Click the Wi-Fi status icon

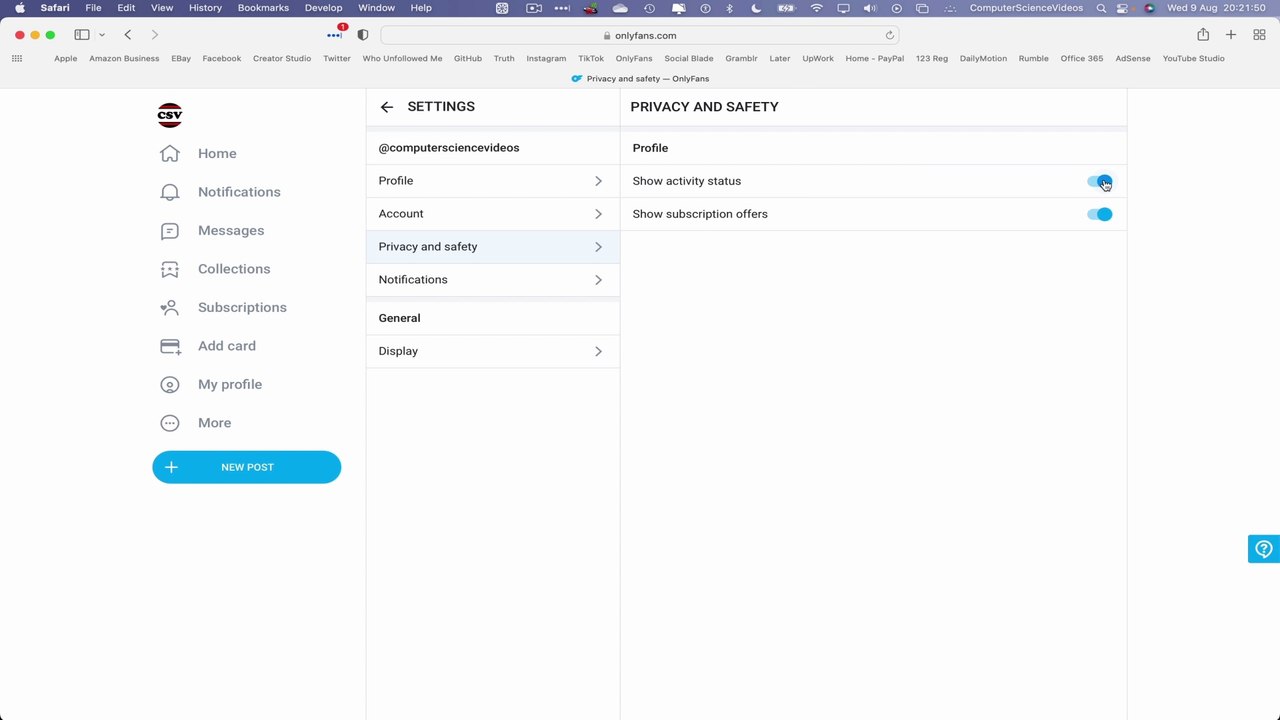pos(817,8)
